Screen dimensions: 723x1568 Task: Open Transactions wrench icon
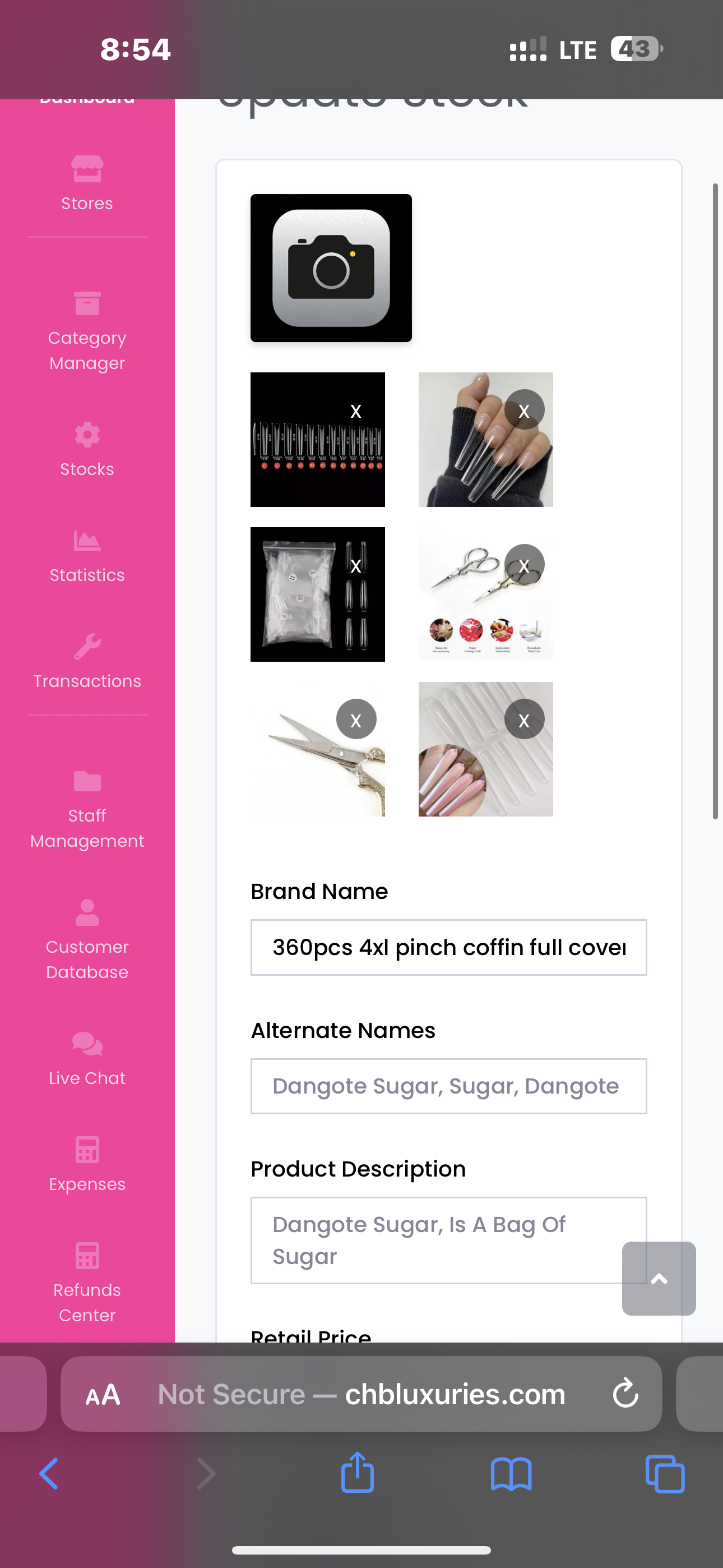pyautogui.click(x=87, y=647)
